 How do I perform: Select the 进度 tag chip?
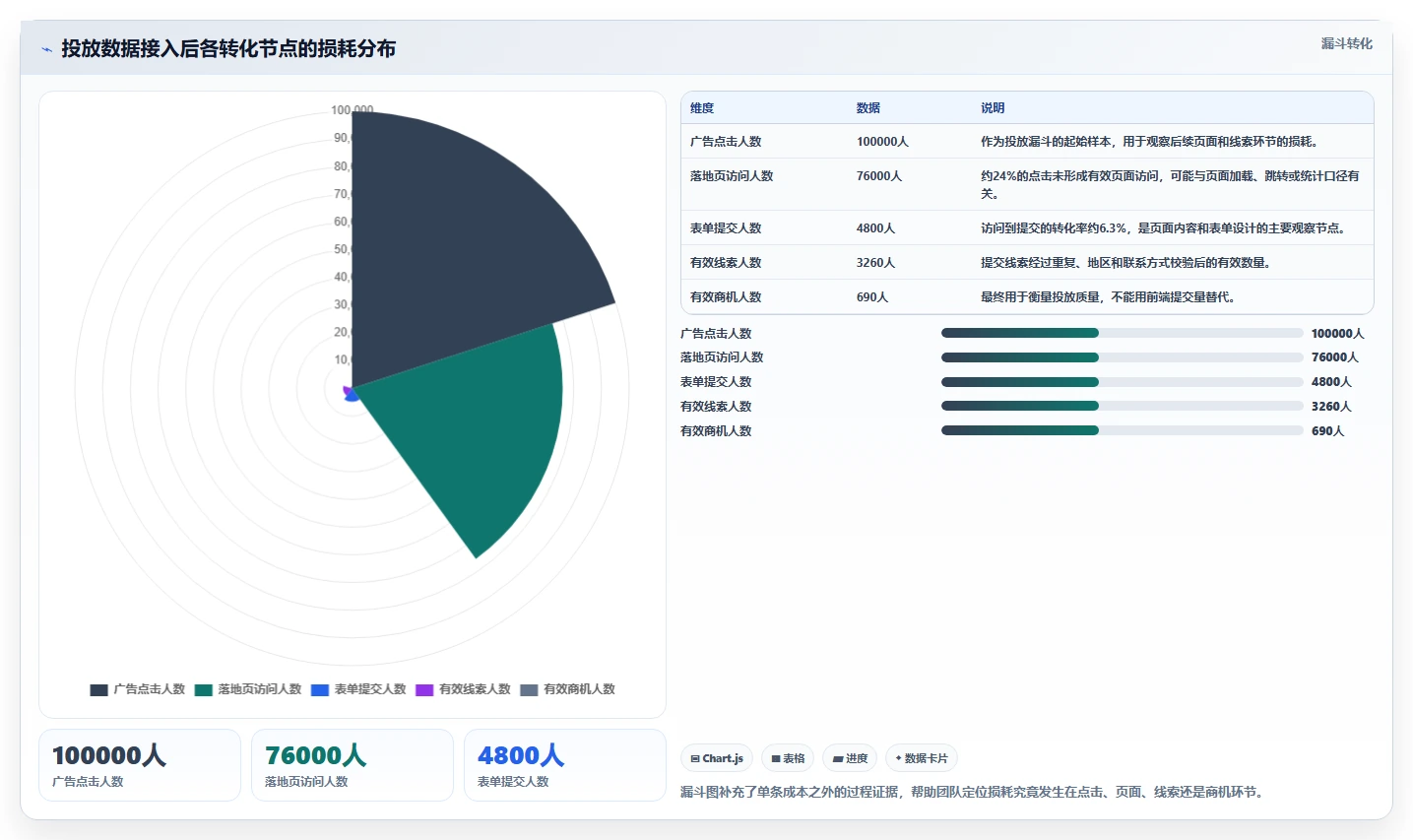[x=850, y=758]
